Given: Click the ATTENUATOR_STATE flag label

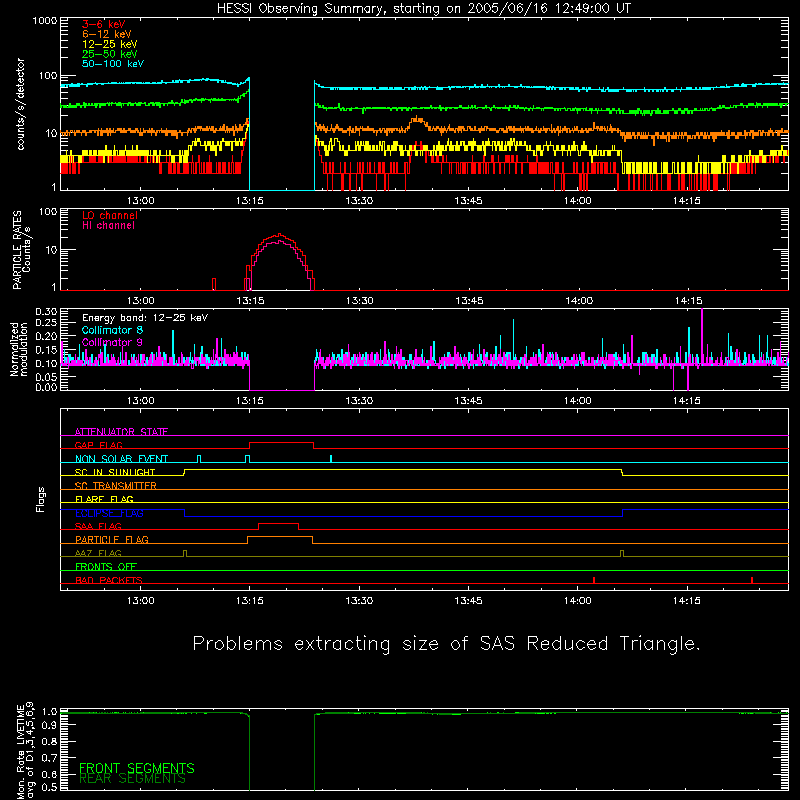Looking at the screenshot, I should click(x=121, y=432).
